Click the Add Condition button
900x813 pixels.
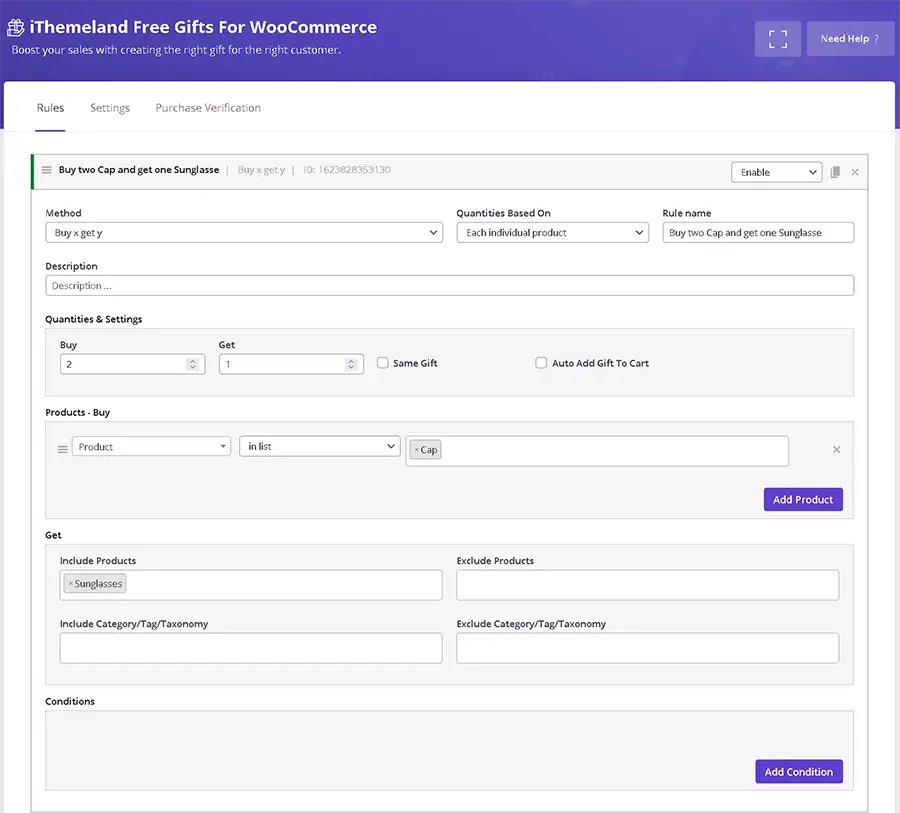(798, 772)
